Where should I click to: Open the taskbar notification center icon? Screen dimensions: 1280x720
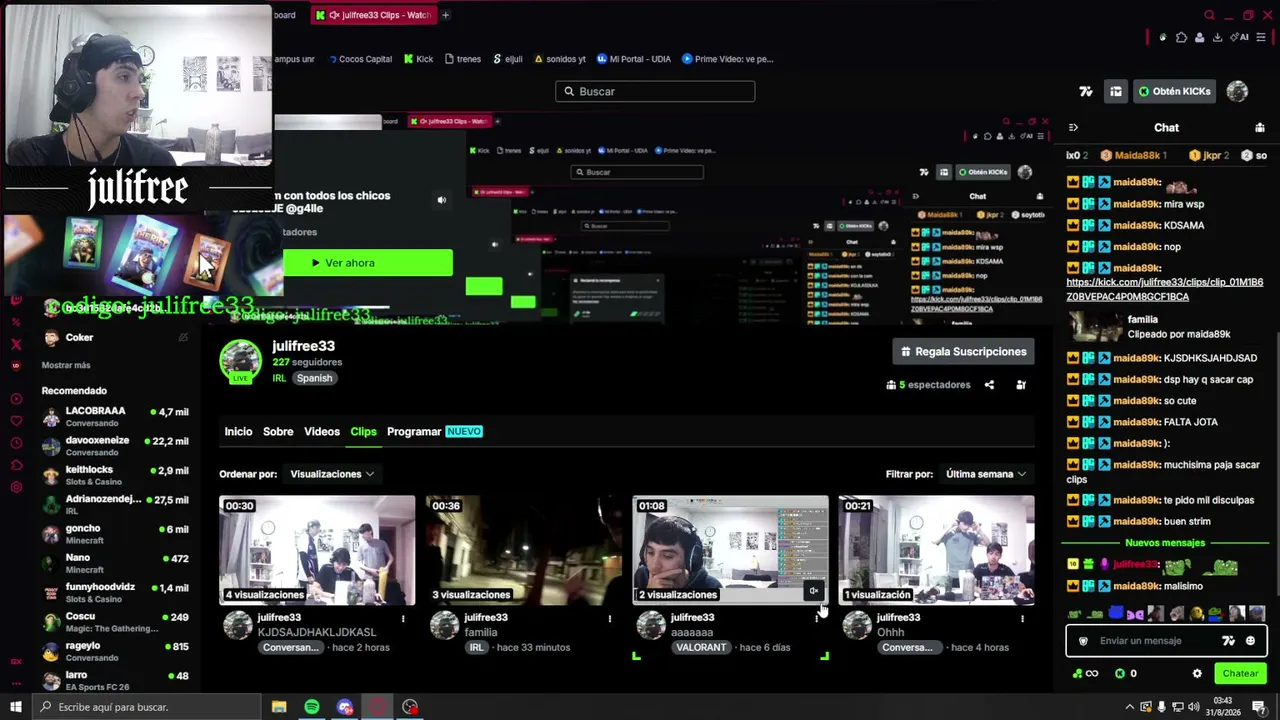click(x=1258, y=707)
